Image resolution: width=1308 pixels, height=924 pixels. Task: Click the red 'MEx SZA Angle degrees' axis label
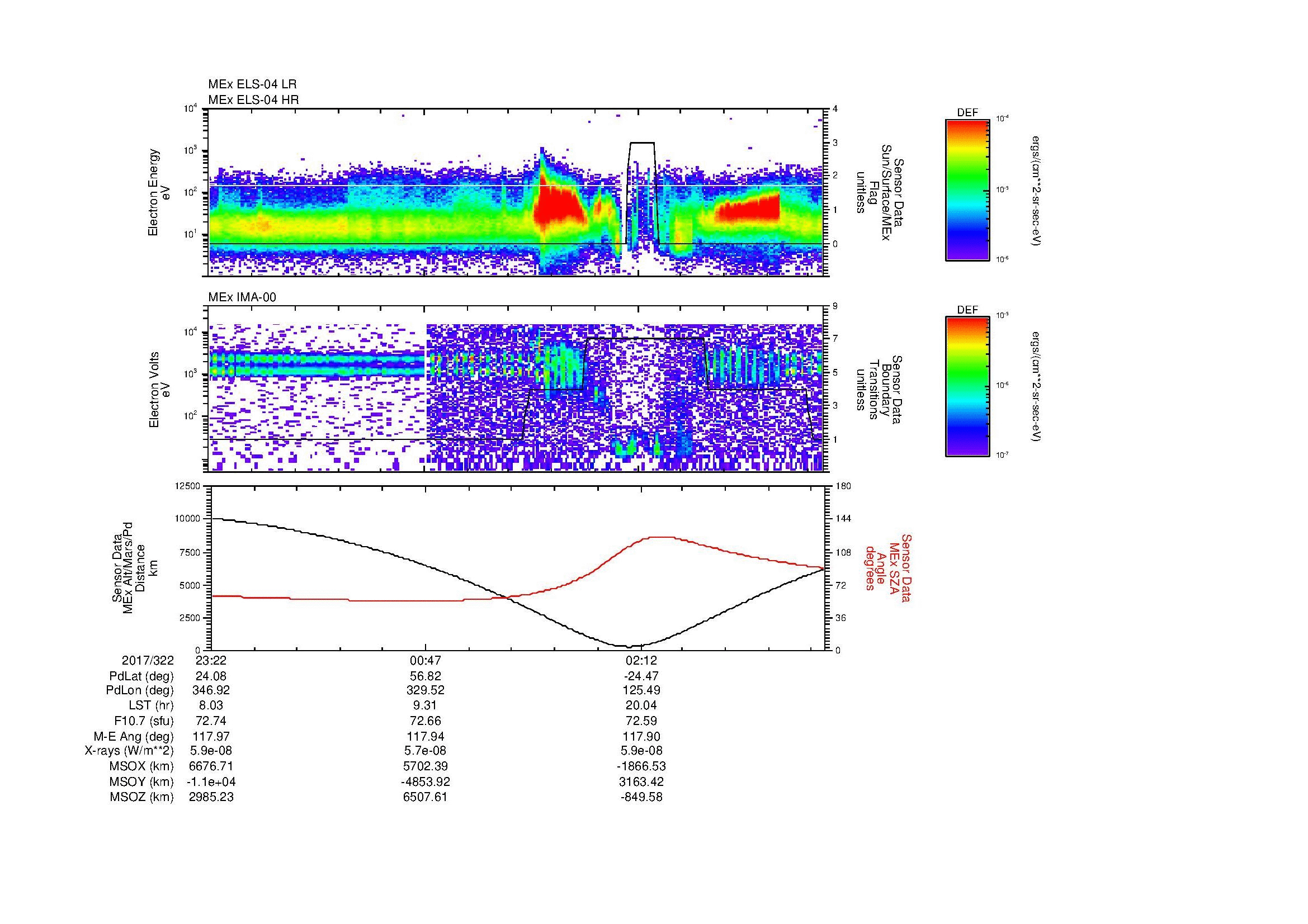pyautogui.click(x=889, y=567)
